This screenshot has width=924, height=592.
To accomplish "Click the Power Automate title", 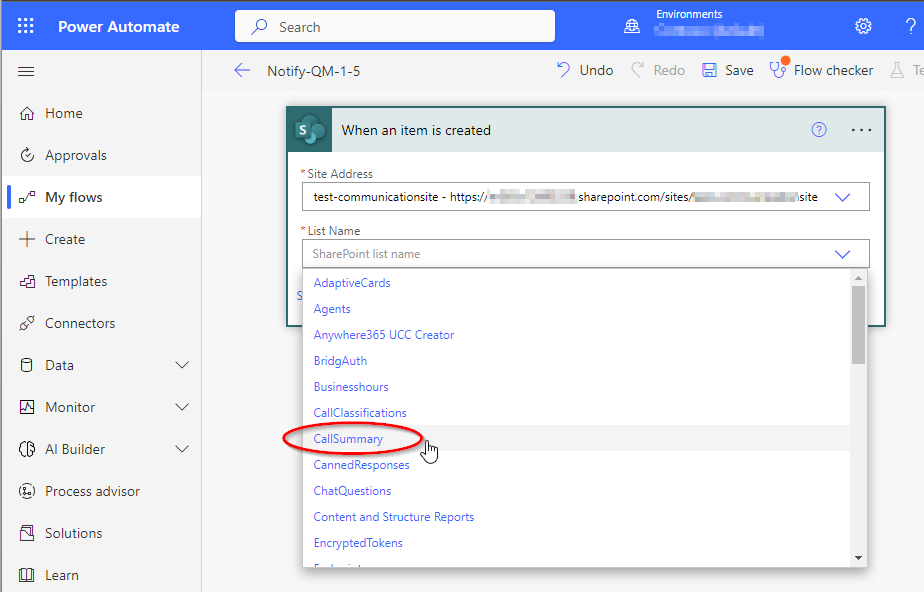I will [118, 27].
